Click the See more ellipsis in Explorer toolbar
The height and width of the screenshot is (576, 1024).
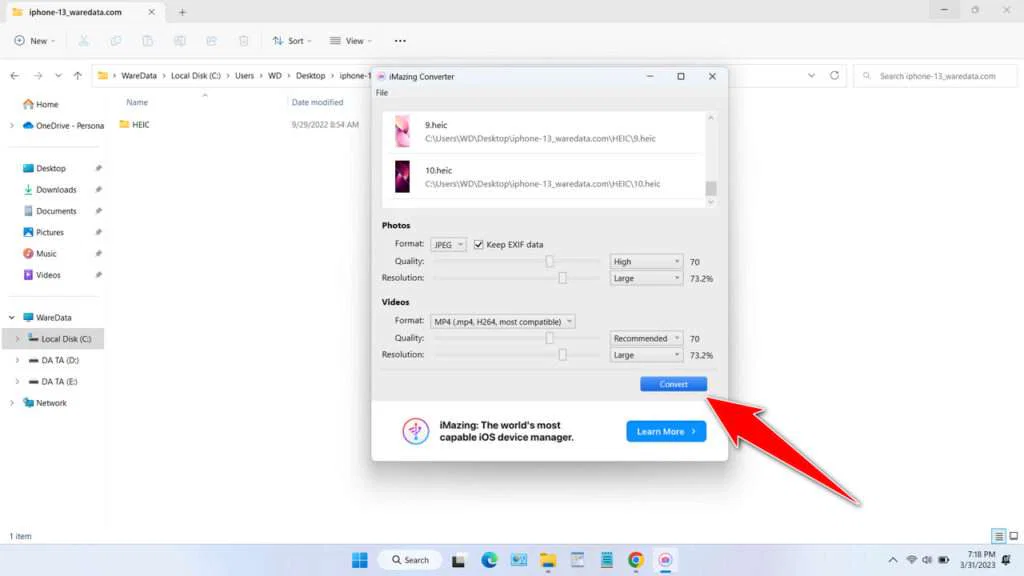pos(399,40)
